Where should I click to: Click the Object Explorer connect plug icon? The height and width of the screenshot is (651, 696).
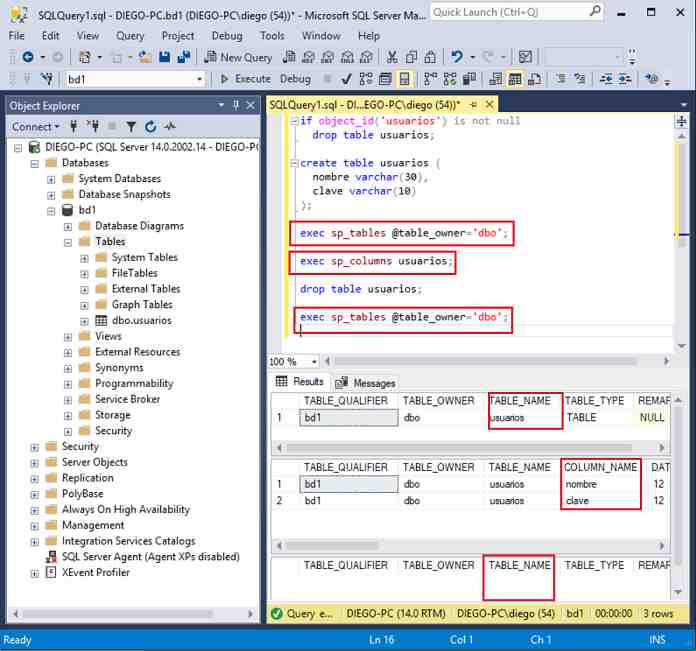pyautogui.click(x=74, y=127)
